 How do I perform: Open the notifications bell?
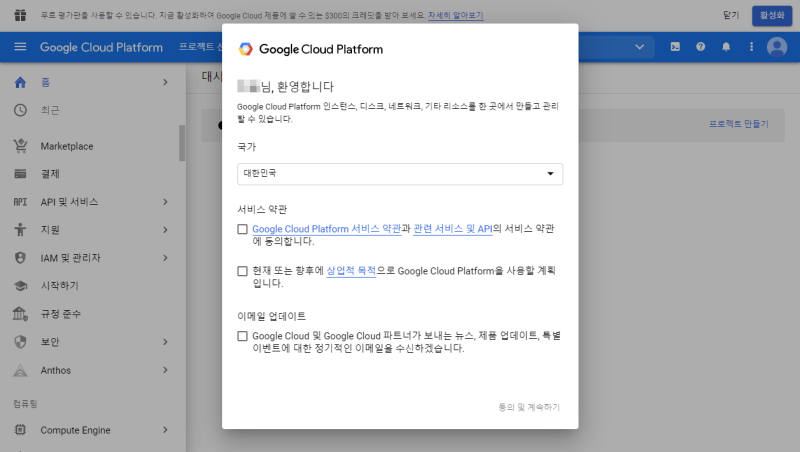point(726,47)
